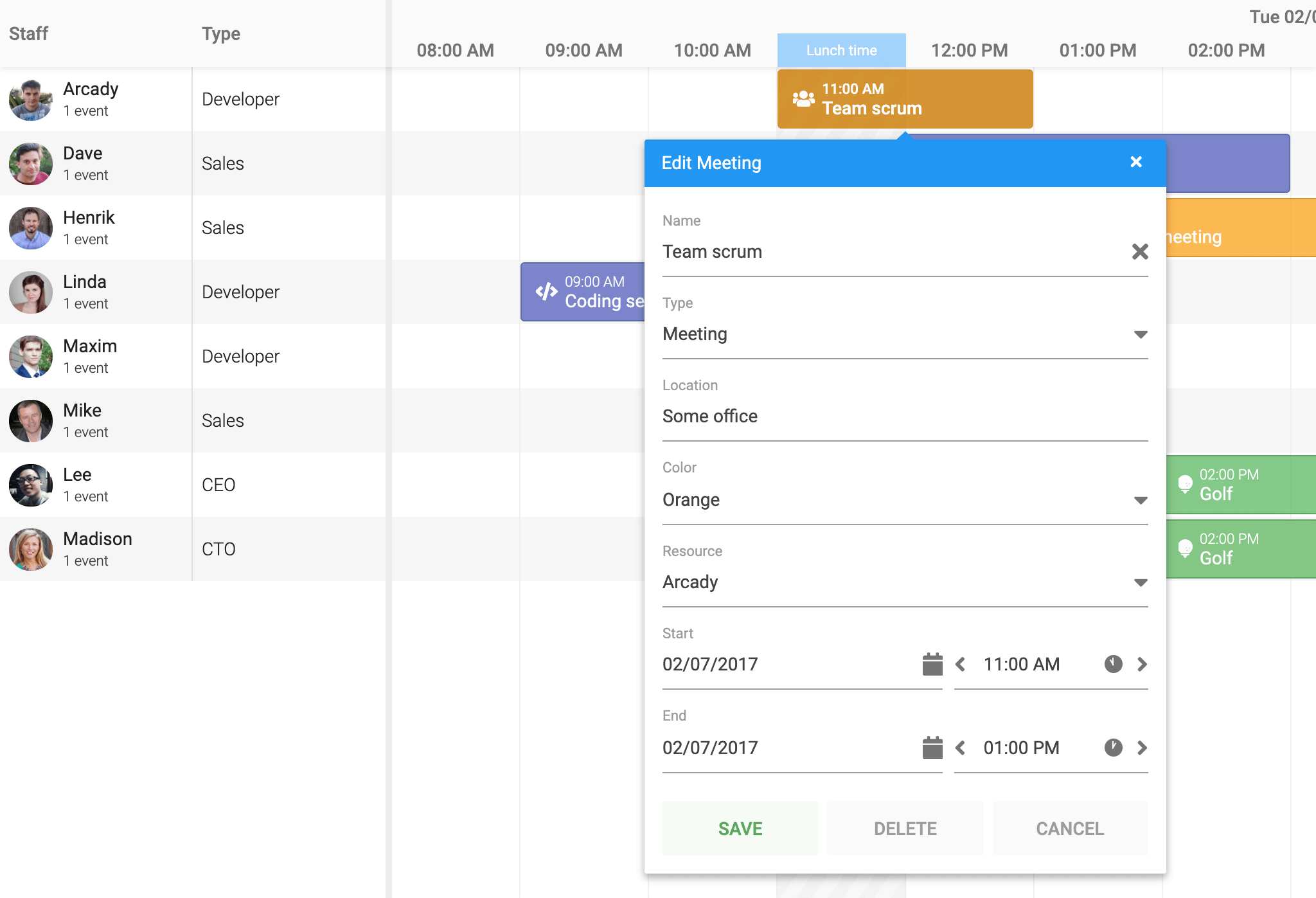
Task: Delete the Team scrum meeting
Action: (905, 829)
